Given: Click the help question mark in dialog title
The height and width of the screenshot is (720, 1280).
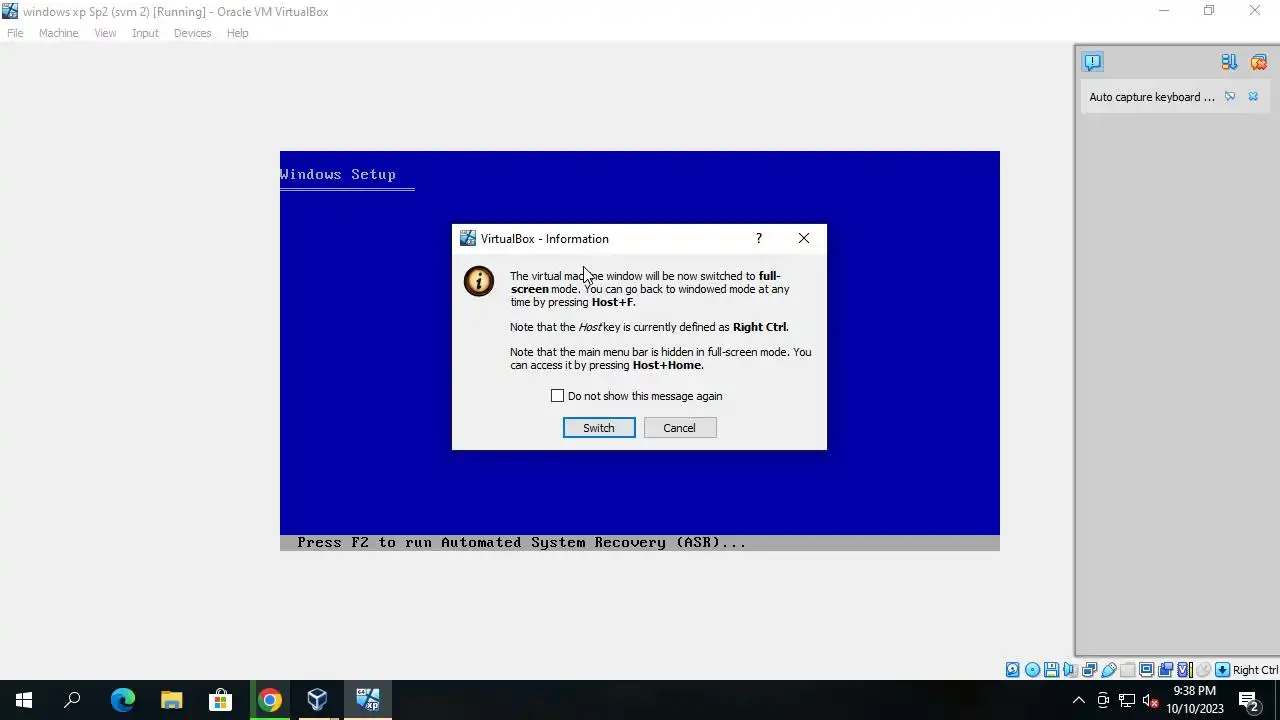Looking at the screenshot, I should tap(759, 238).
